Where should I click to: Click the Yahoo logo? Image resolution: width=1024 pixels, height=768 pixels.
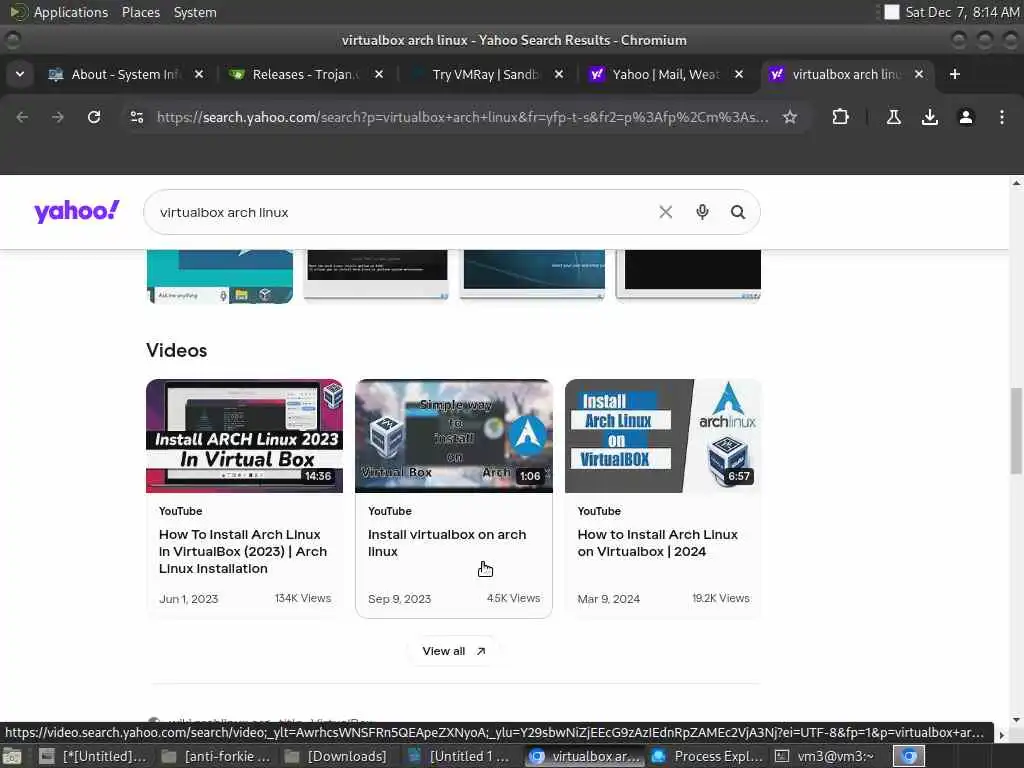pyautogui.click(x=76, y=212)
